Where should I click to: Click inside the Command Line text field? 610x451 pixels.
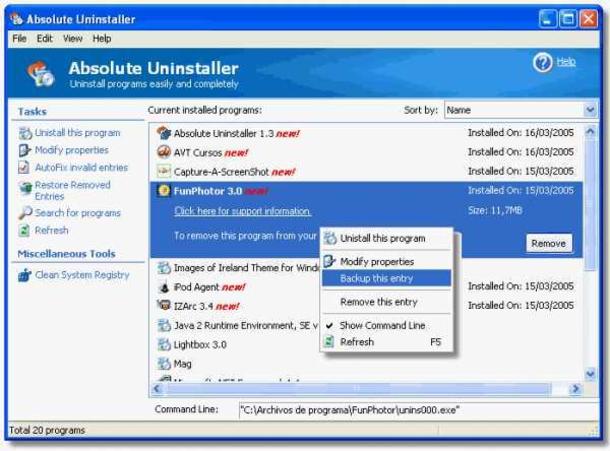418,410
